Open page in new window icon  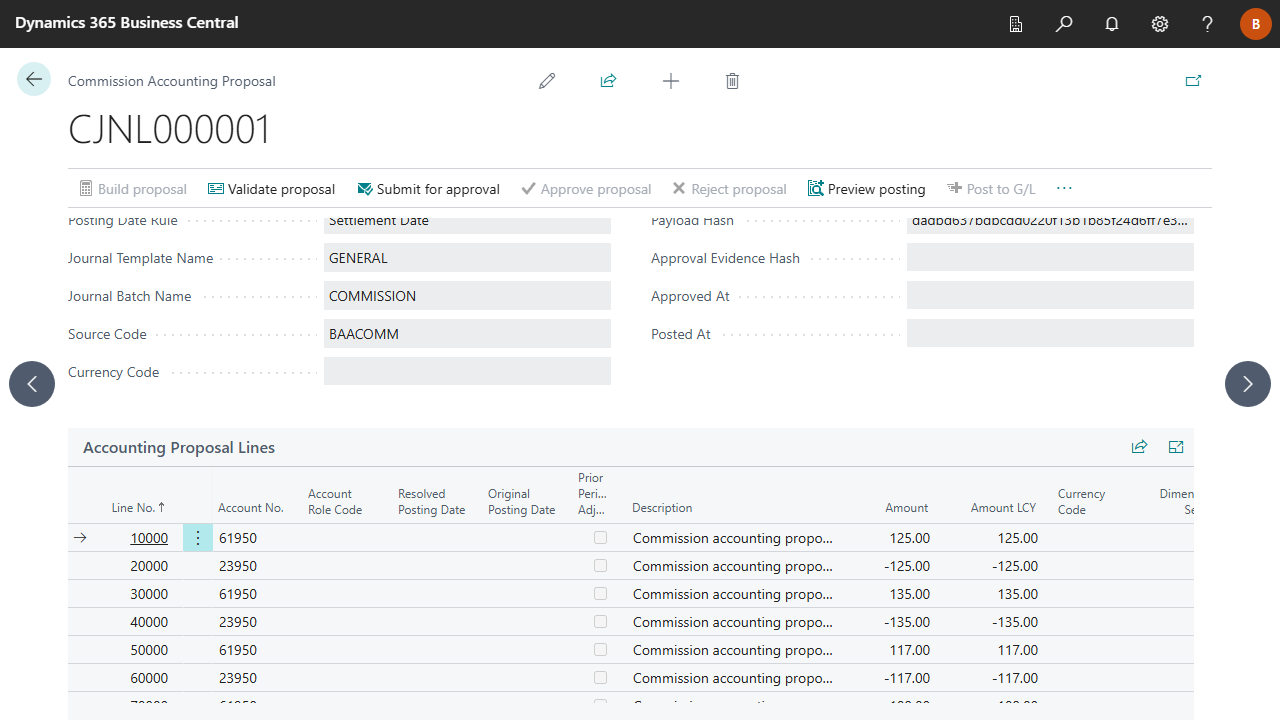coord(1193,81)
